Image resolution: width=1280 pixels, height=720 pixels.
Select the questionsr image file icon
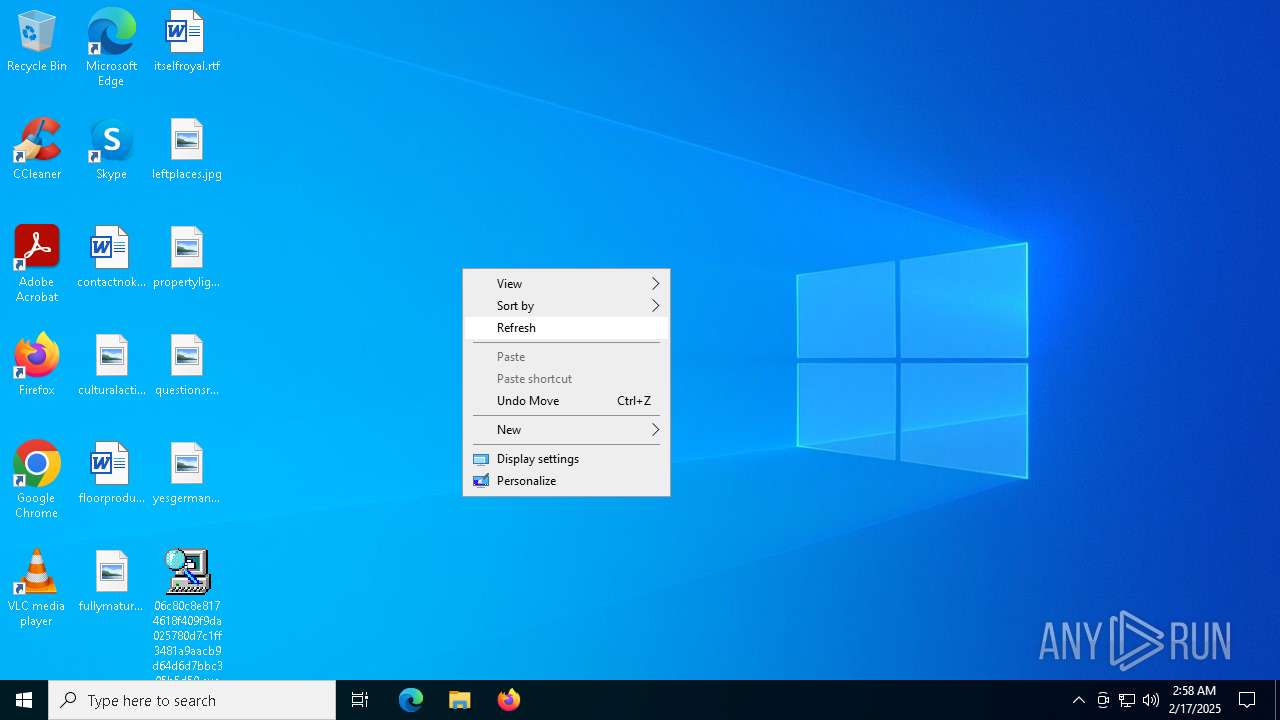click(x=187, y=366)
